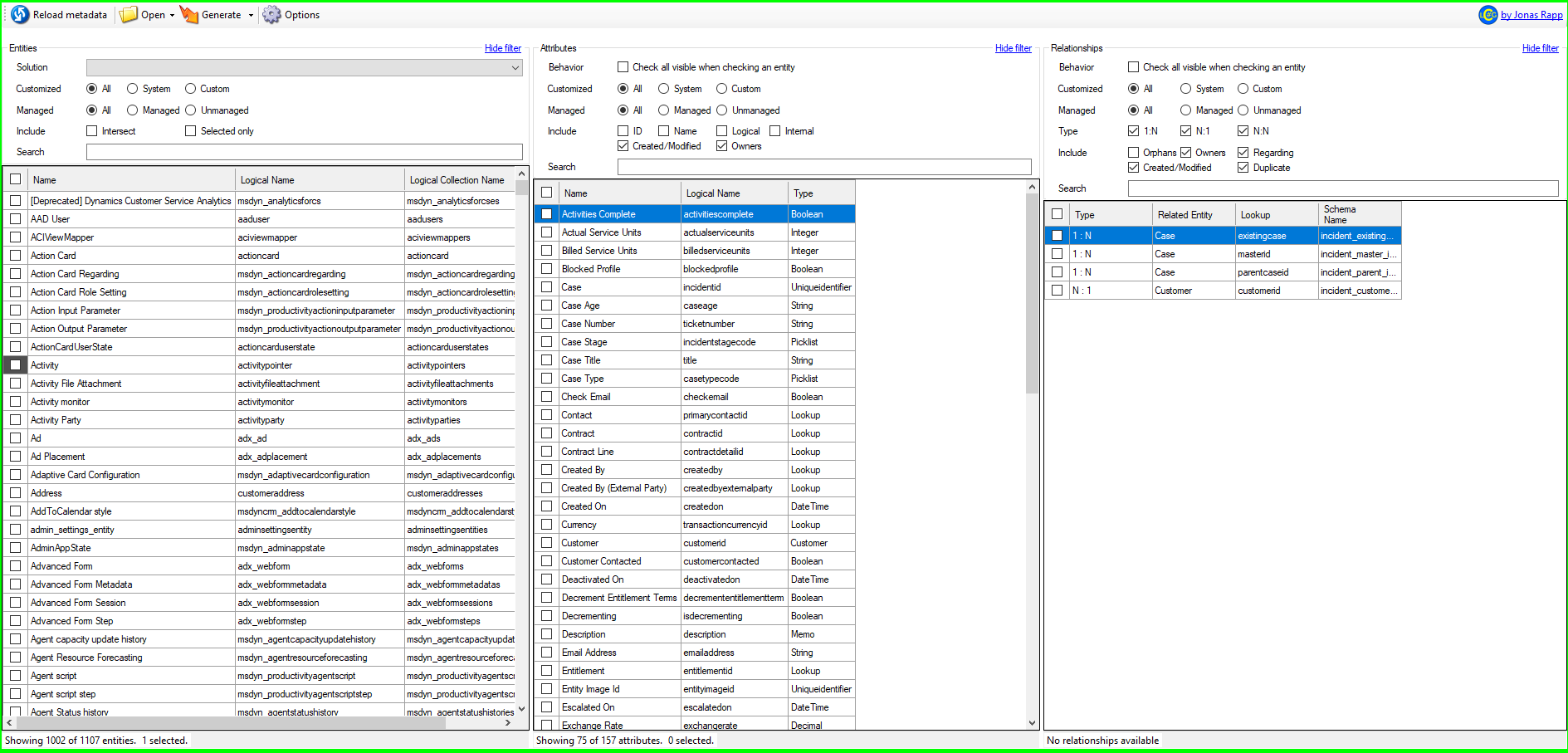Select System radio under Entities Customized
Image resolution: width=1568 pixels, height=753 pixels.
point(132,89)
